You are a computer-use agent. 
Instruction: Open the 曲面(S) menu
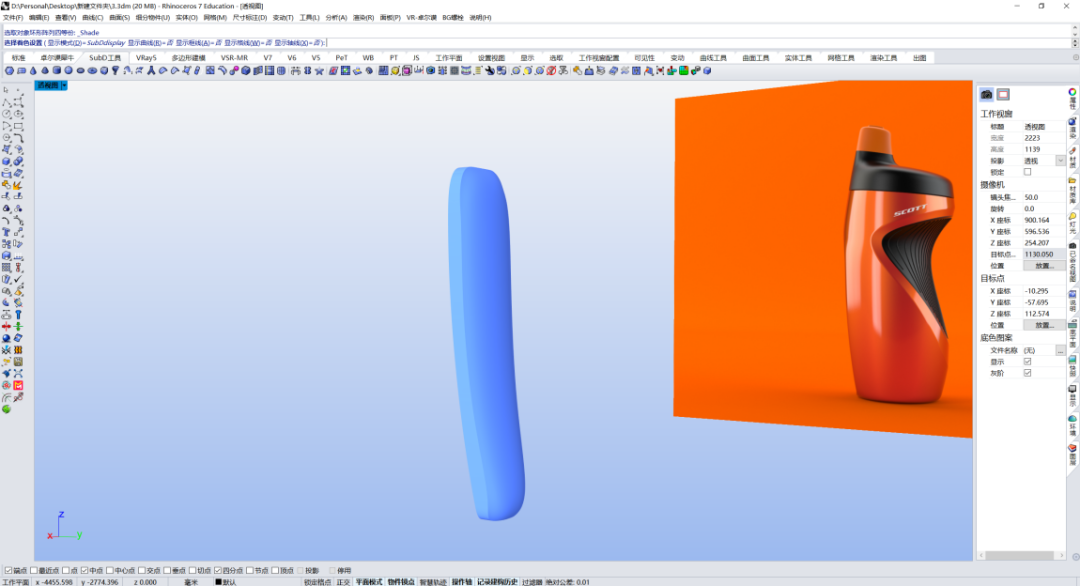tap(119, 18)
